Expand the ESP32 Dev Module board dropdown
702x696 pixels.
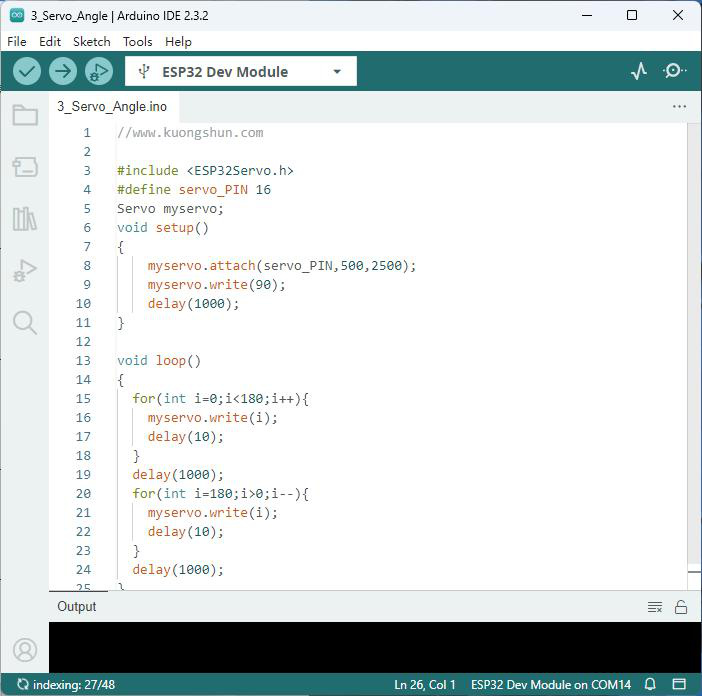coord(241,71)
